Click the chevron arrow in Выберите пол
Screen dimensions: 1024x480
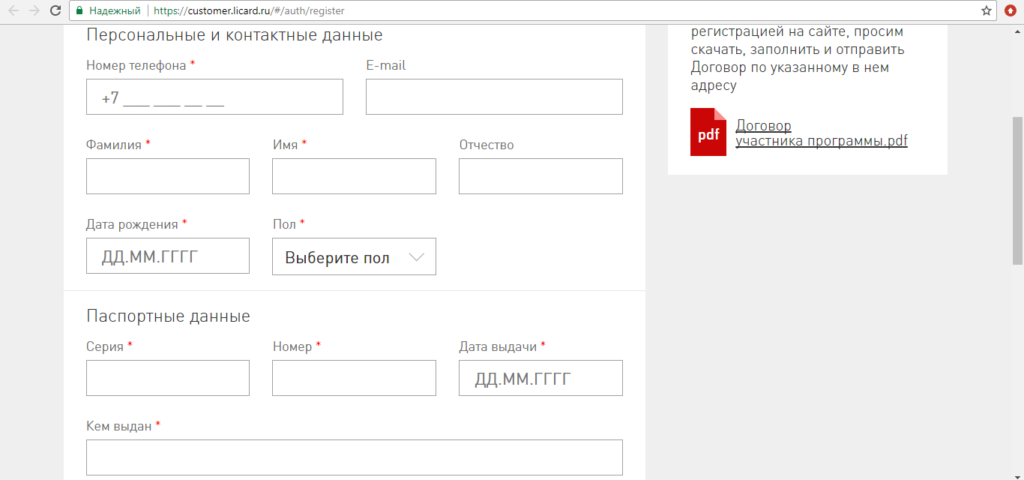(417, 257)
